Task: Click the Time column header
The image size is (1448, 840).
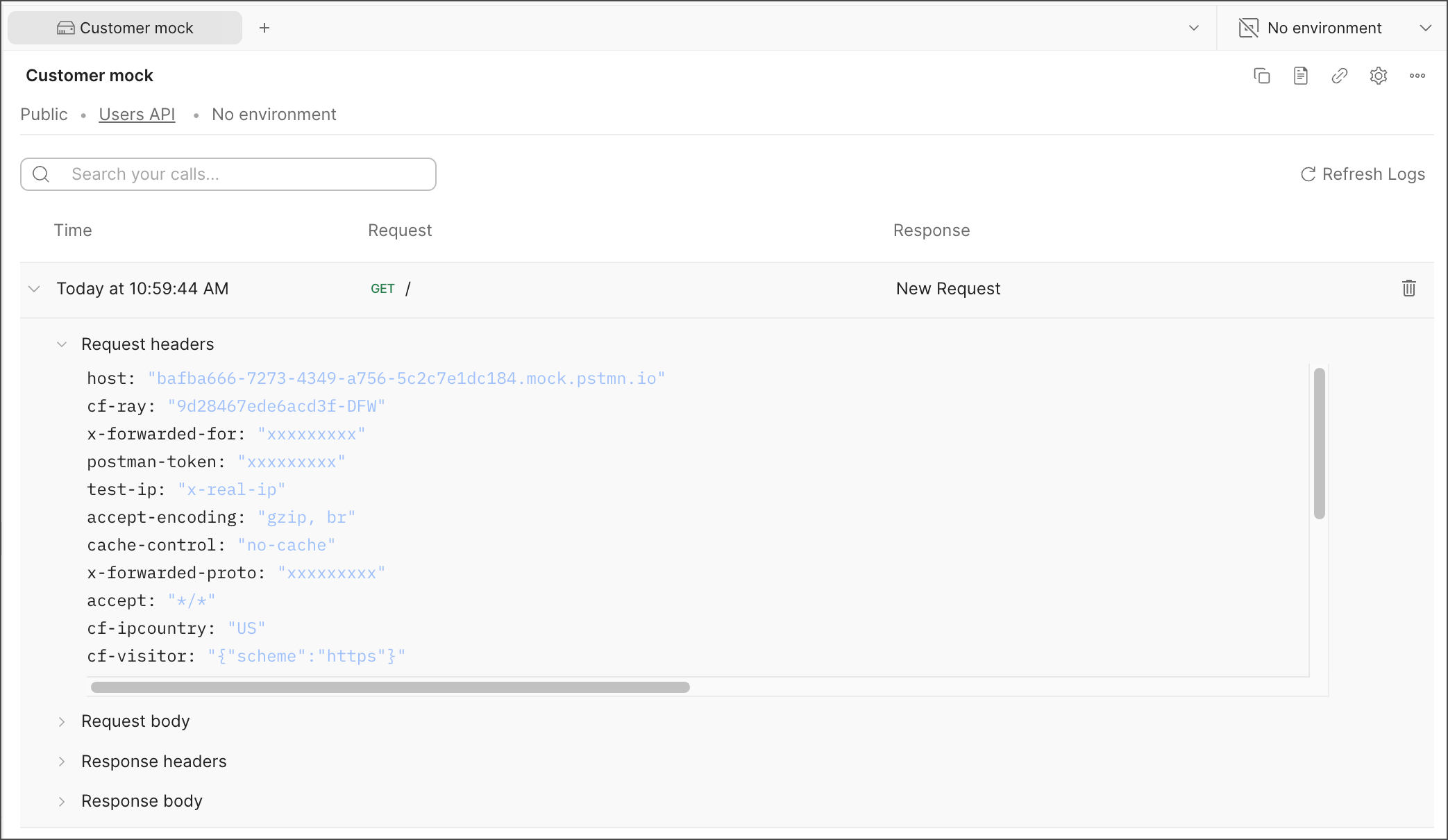Action: coord(73,230)
